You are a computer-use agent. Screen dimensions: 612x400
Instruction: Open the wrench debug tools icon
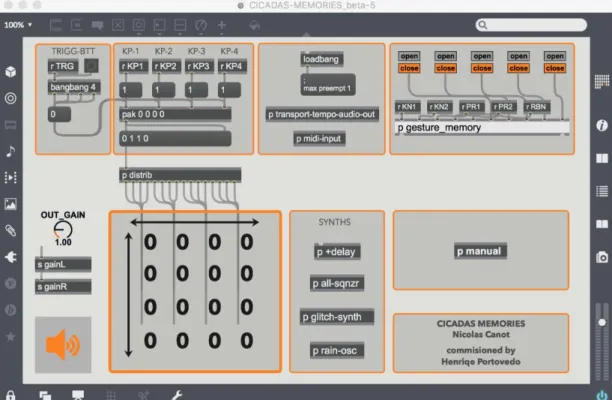pos(176,395)
